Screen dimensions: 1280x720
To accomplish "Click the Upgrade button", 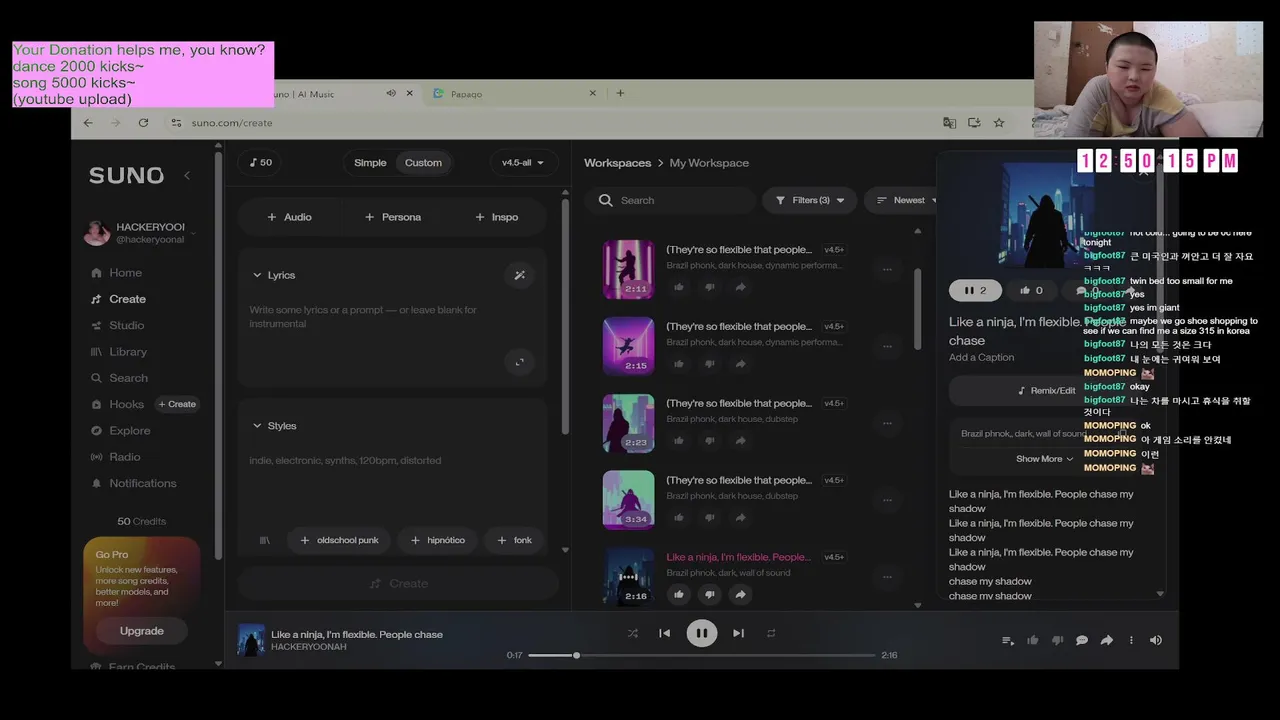I will click(x=142, y=631).
